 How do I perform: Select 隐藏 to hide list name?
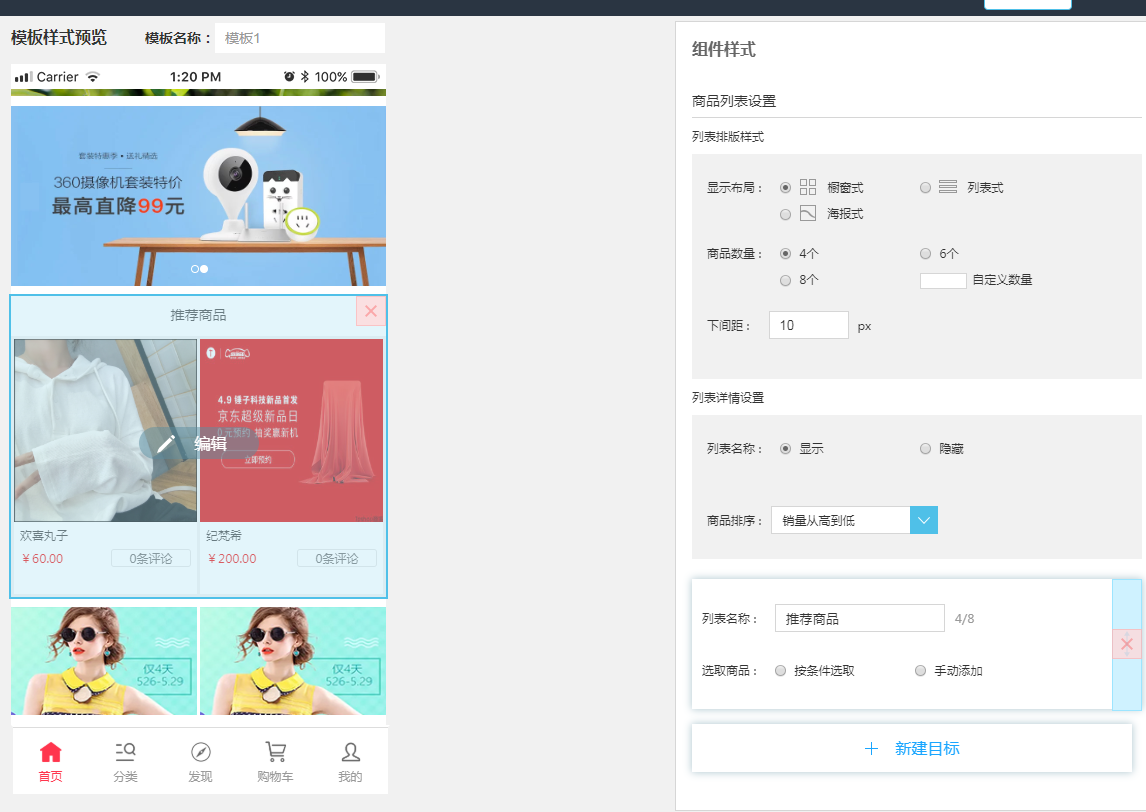coord(925,449)
